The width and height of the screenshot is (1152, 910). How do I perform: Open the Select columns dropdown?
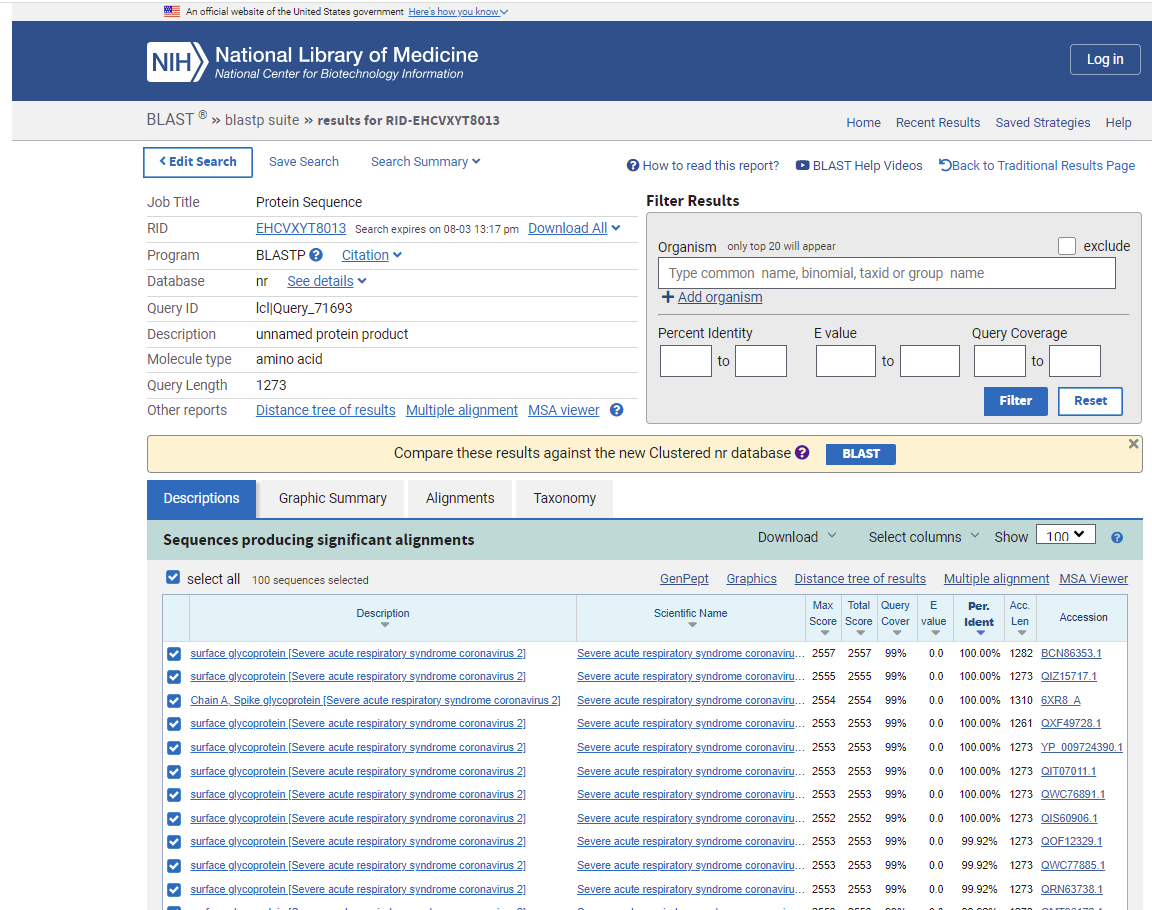pos(924,537)
